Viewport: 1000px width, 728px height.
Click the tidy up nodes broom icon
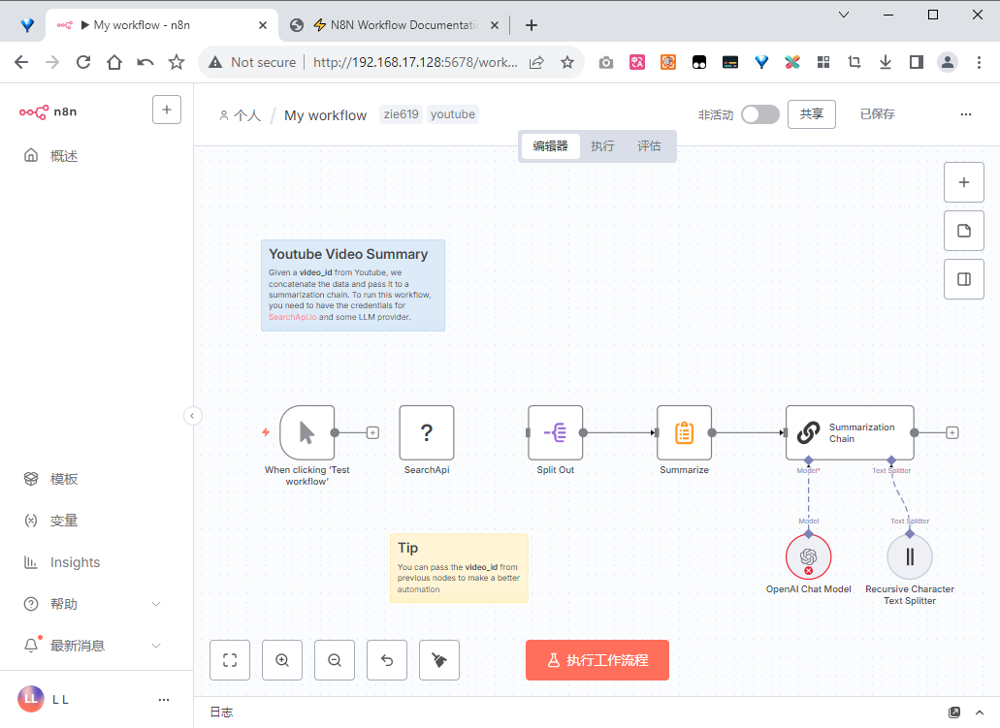(x=439, y=660)
